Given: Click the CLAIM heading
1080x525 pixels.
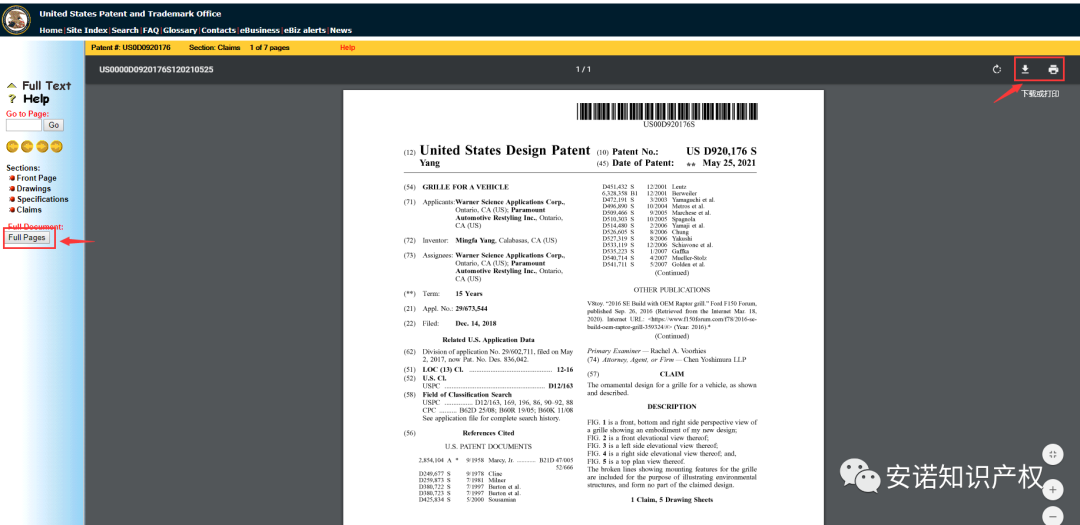Looking at the screenshot, I should click(672, 373).
